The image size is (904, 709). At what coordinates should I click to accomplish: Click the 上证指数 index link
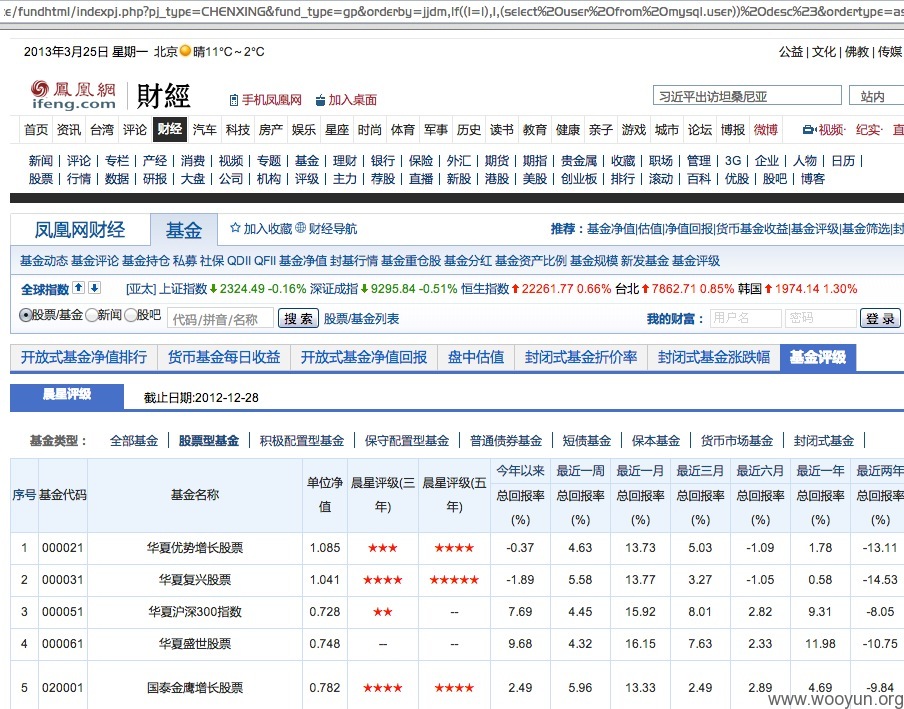[x=182, y=289]
